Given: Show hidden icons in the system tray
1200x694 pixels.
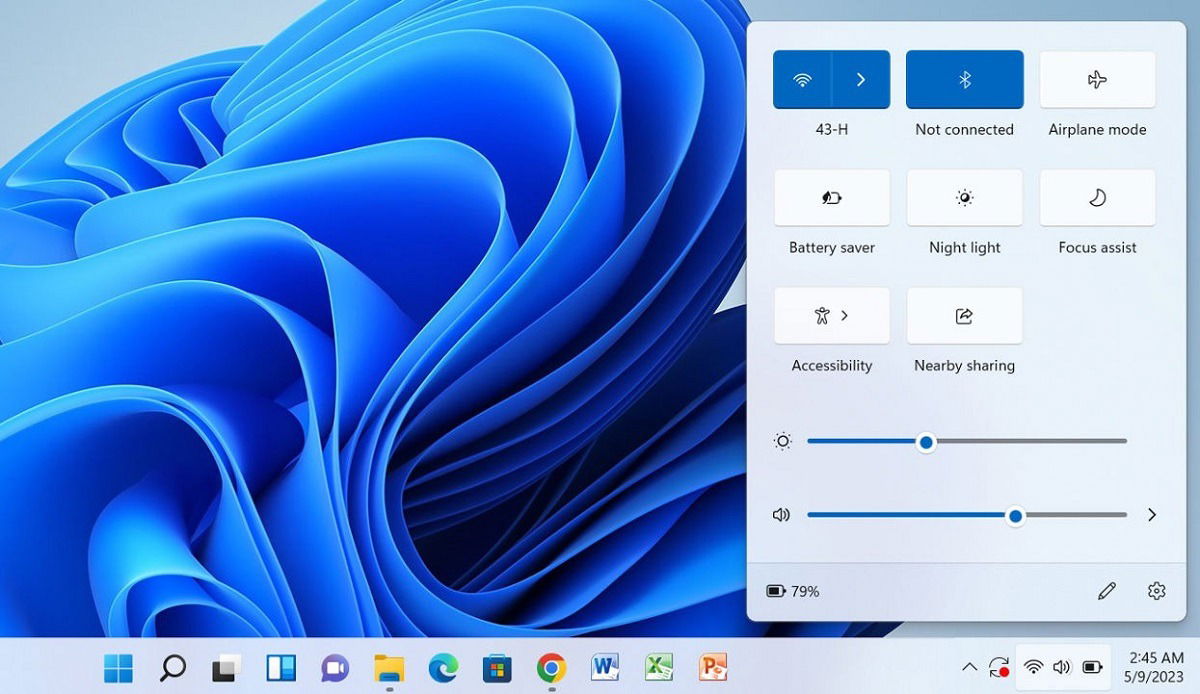Looking at the screenshot, I should (969, 667).
